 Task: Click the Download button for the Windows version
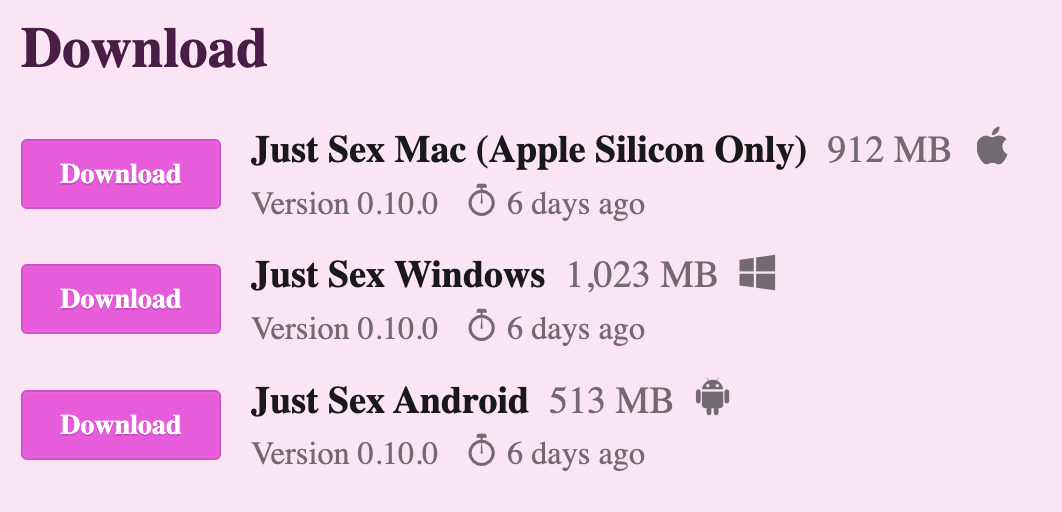(120, 299)
